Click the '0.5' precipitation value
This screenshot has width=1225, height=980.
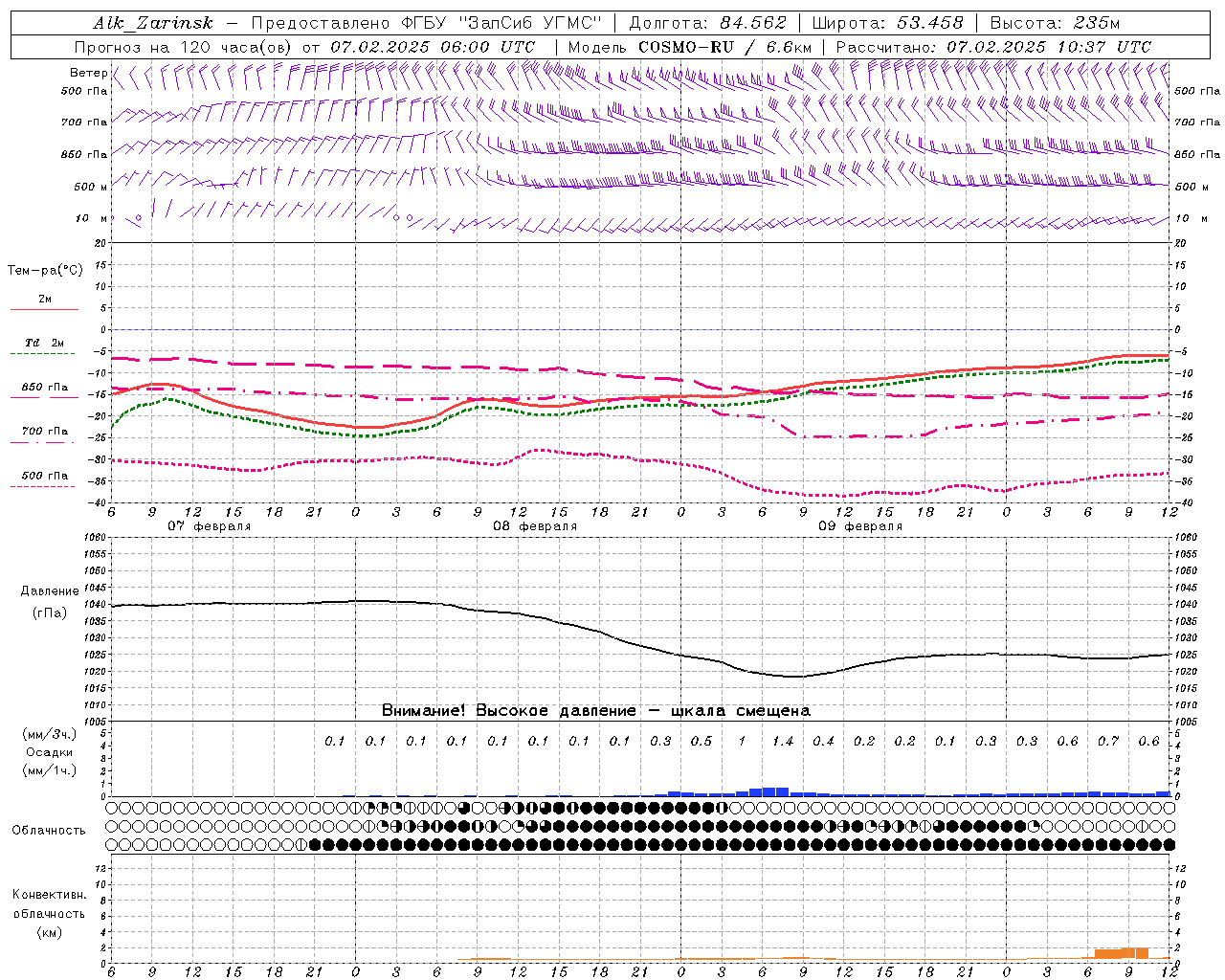click(x=702, y=741)
